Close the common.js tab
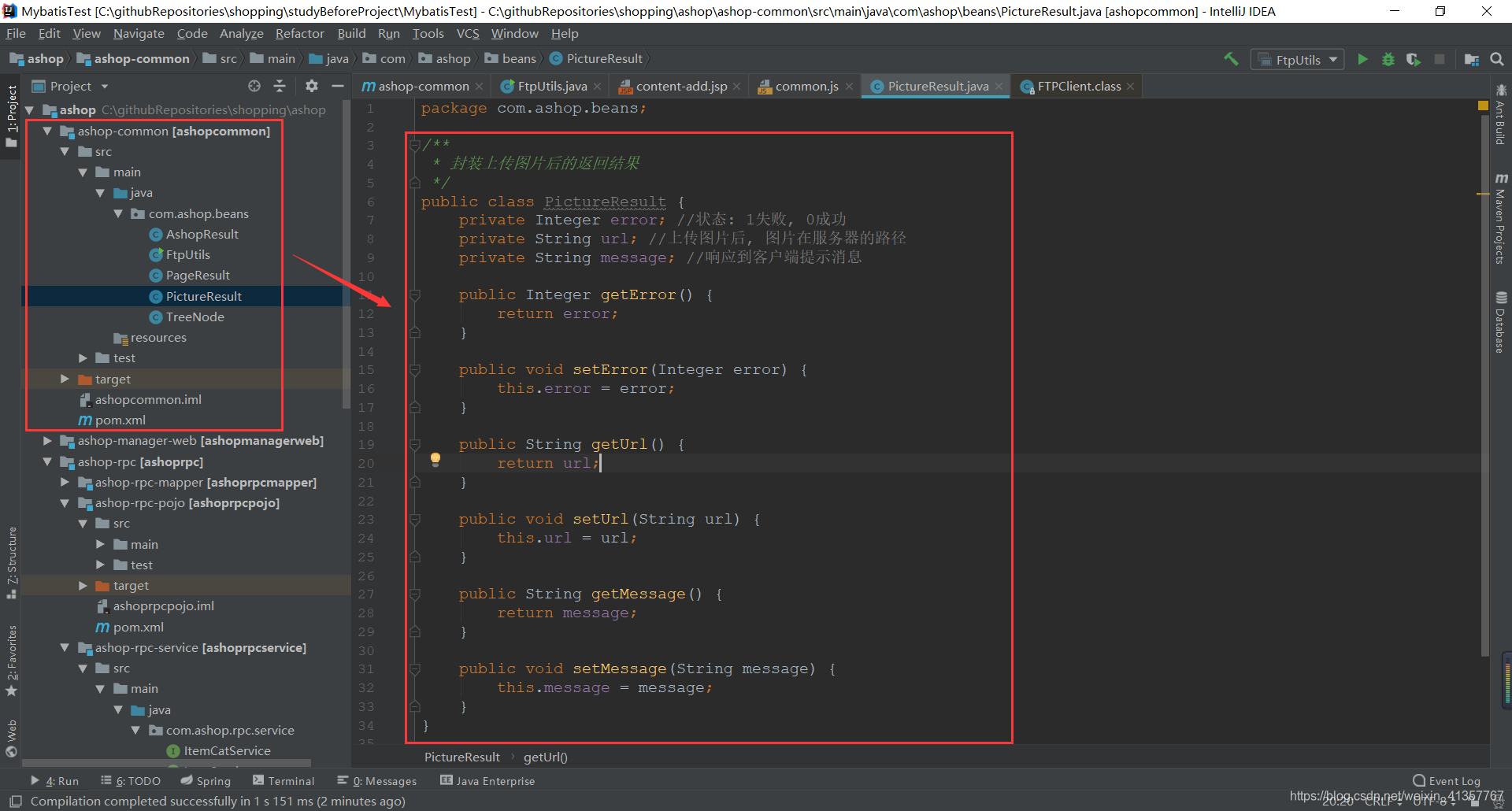This screenshot has height=811, width=1512. 849,87
